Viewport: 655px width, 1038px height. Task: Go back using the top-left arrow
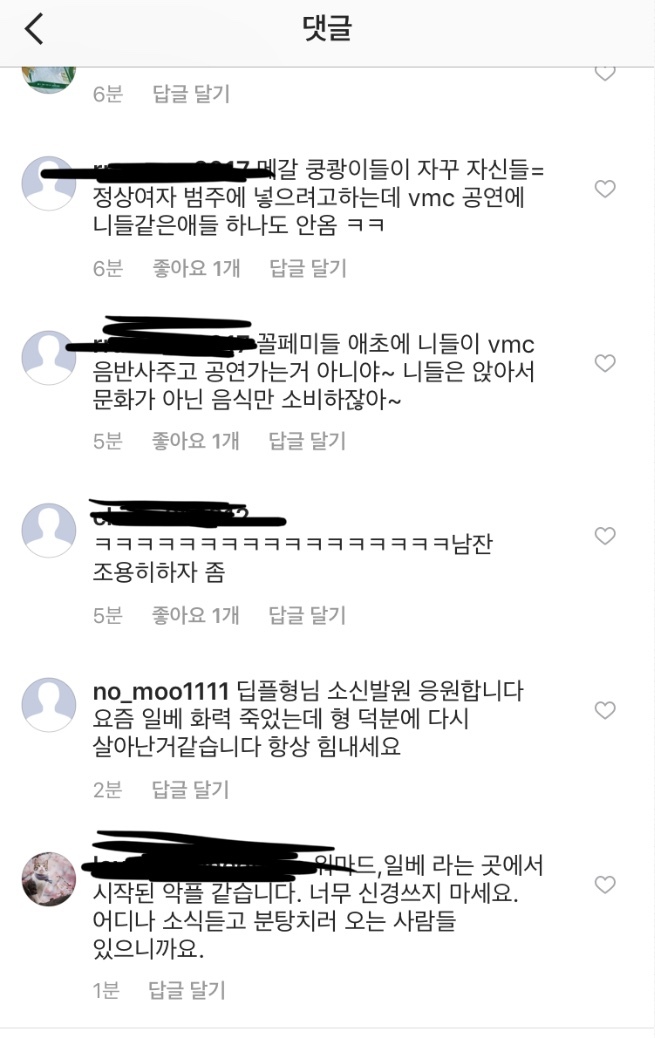click(x=34, y=29)
